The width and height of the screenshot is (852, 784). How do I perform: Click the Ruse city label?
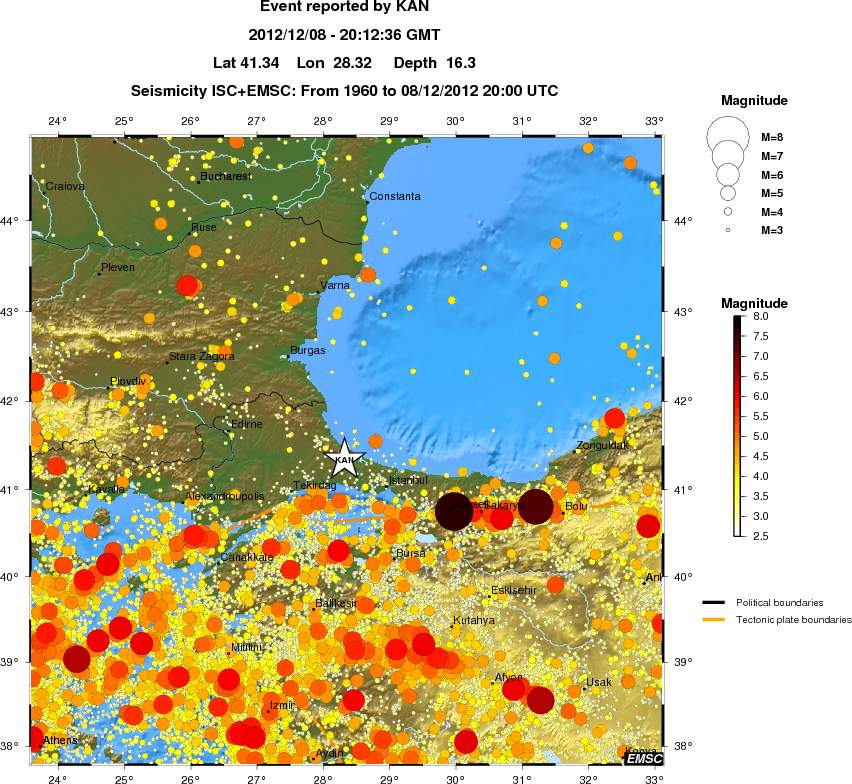tap(204, 227)
